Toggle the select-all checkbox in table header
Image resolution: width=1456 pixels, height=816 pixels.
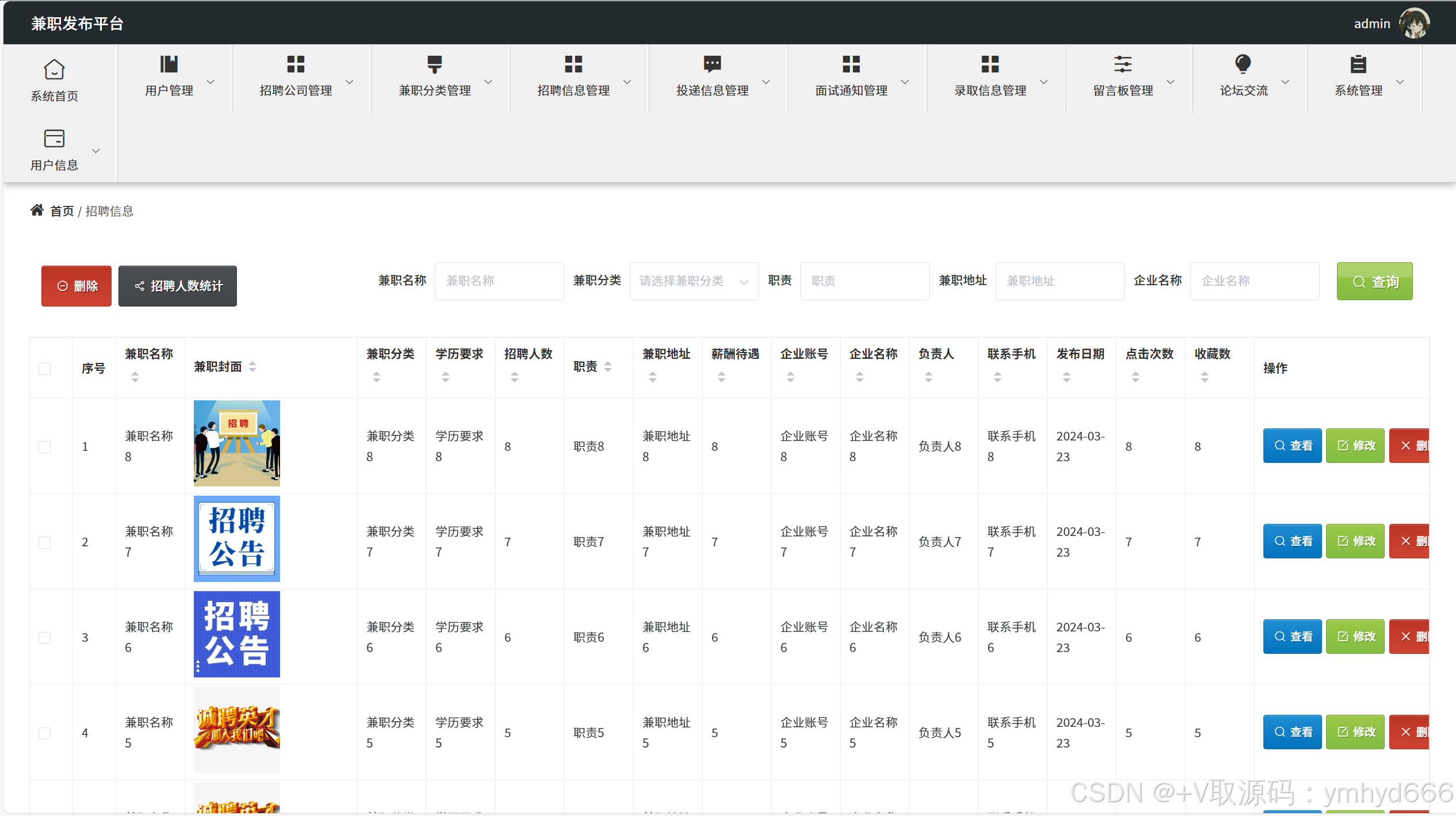pyautogui.click(x=45, y=369)
